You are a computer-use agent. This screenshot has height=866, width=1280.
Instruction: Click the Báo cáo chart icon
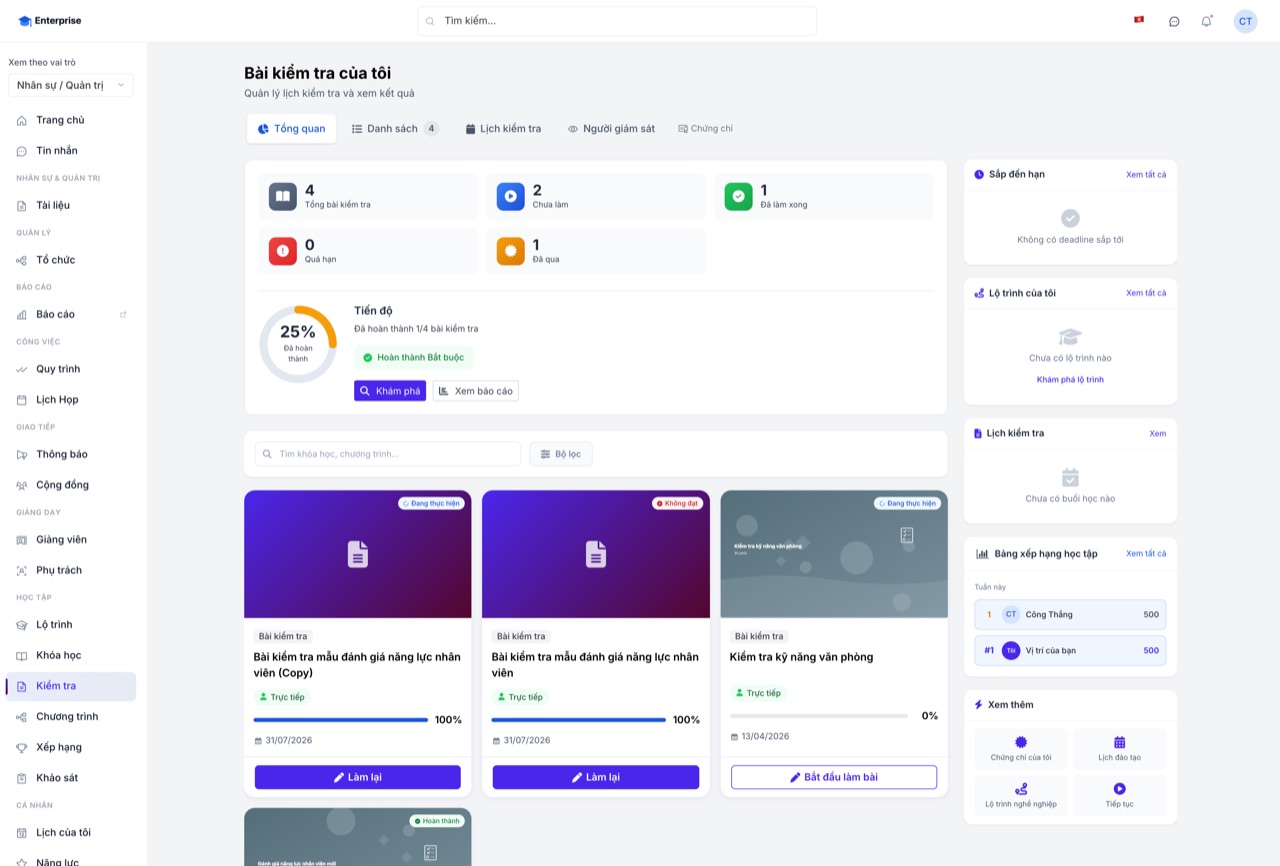[x=22, y=315]
